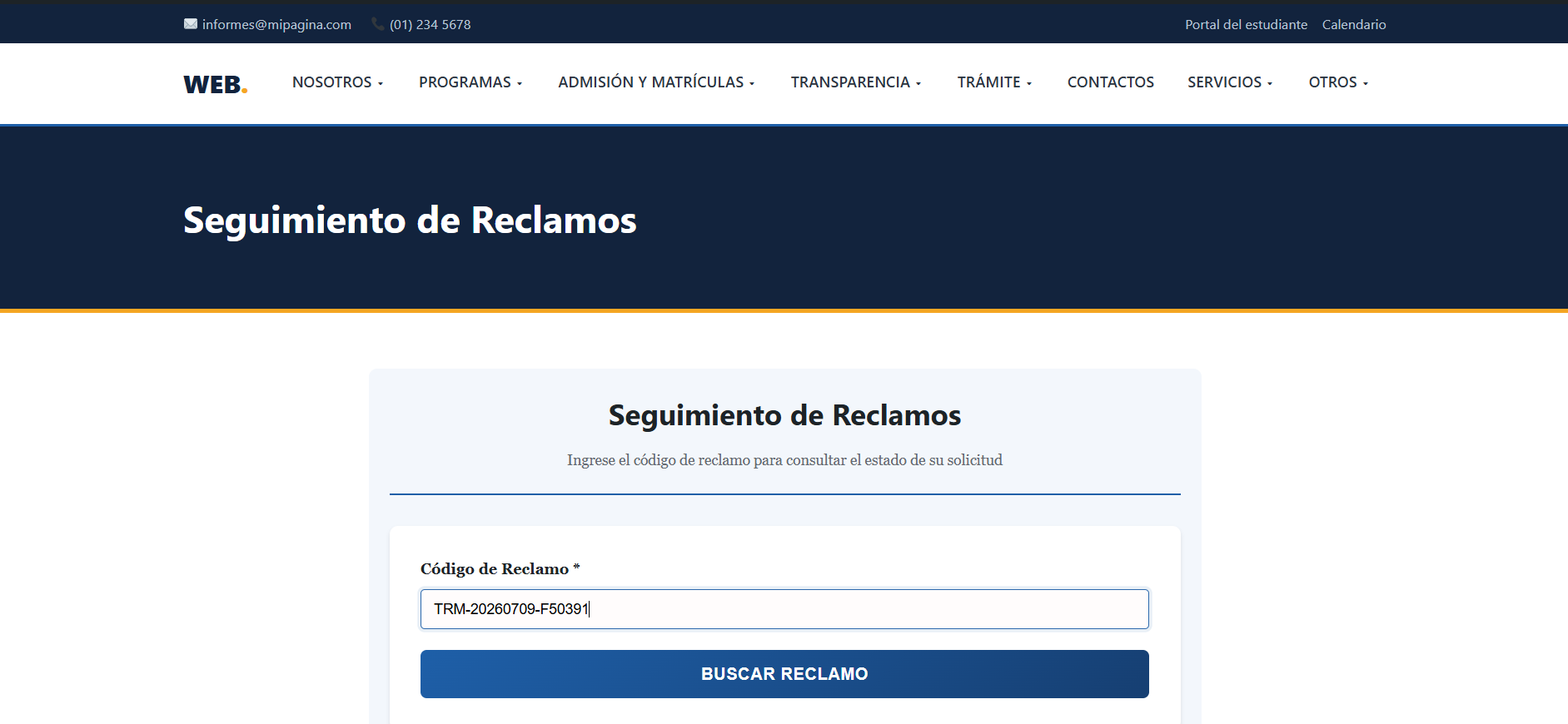Viewport: 1568px width, 724px height.
Task: Click the 'Código de Reclamo *' label
Action: (500, 569)
